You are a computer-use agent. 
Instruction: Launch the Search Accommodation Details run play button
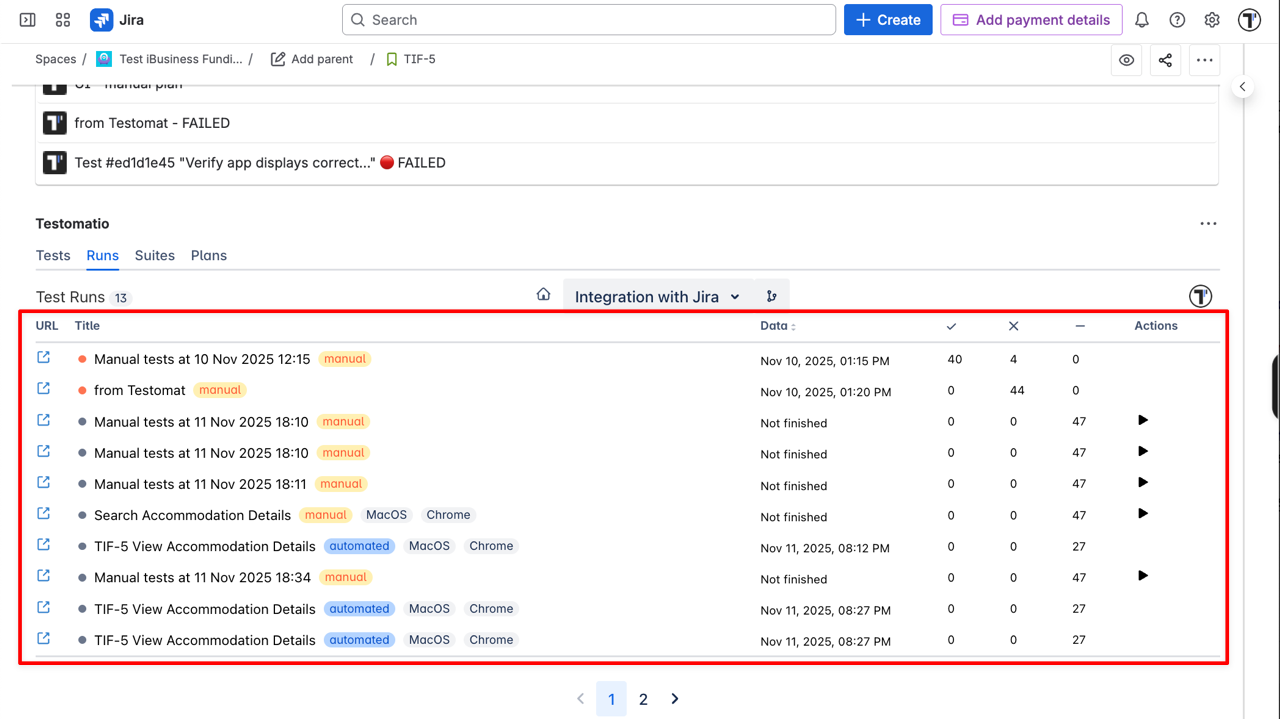click(x=1143, y=514)
